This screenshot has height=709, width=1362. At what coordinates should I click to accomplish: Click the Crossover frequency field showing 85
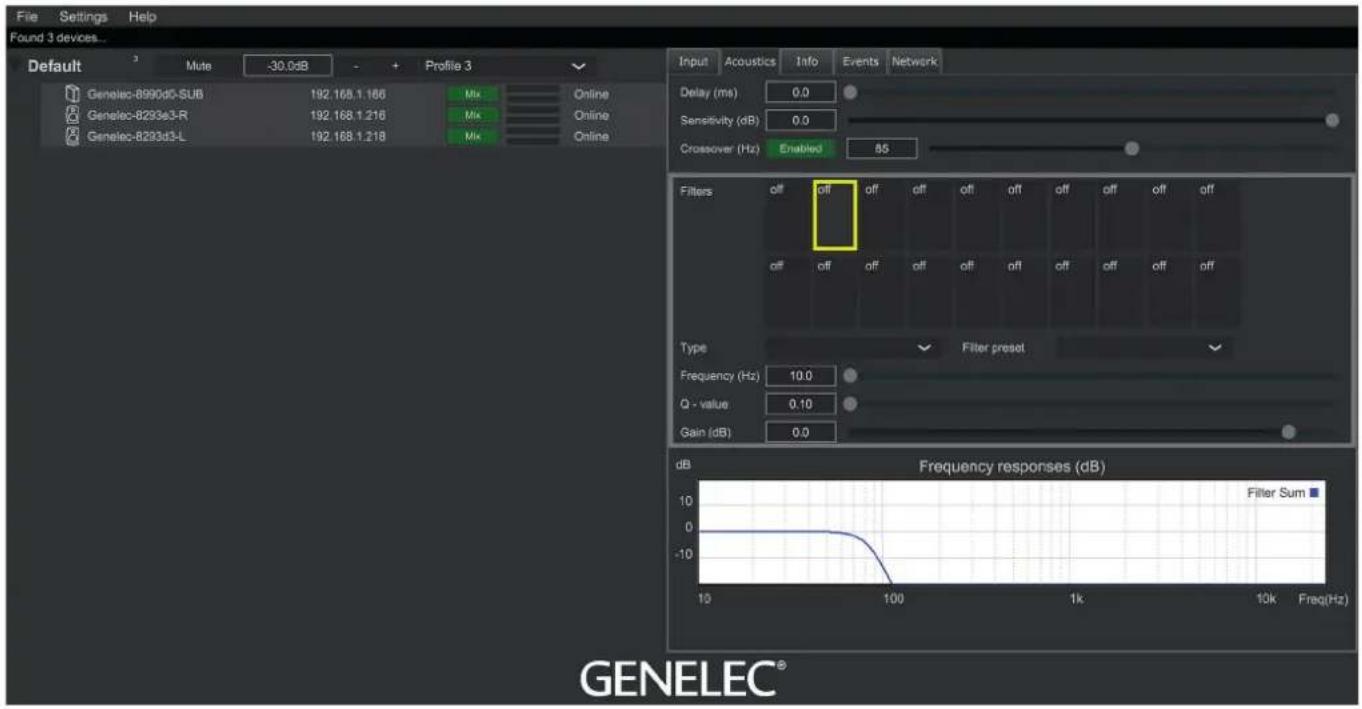coord(881,148)
